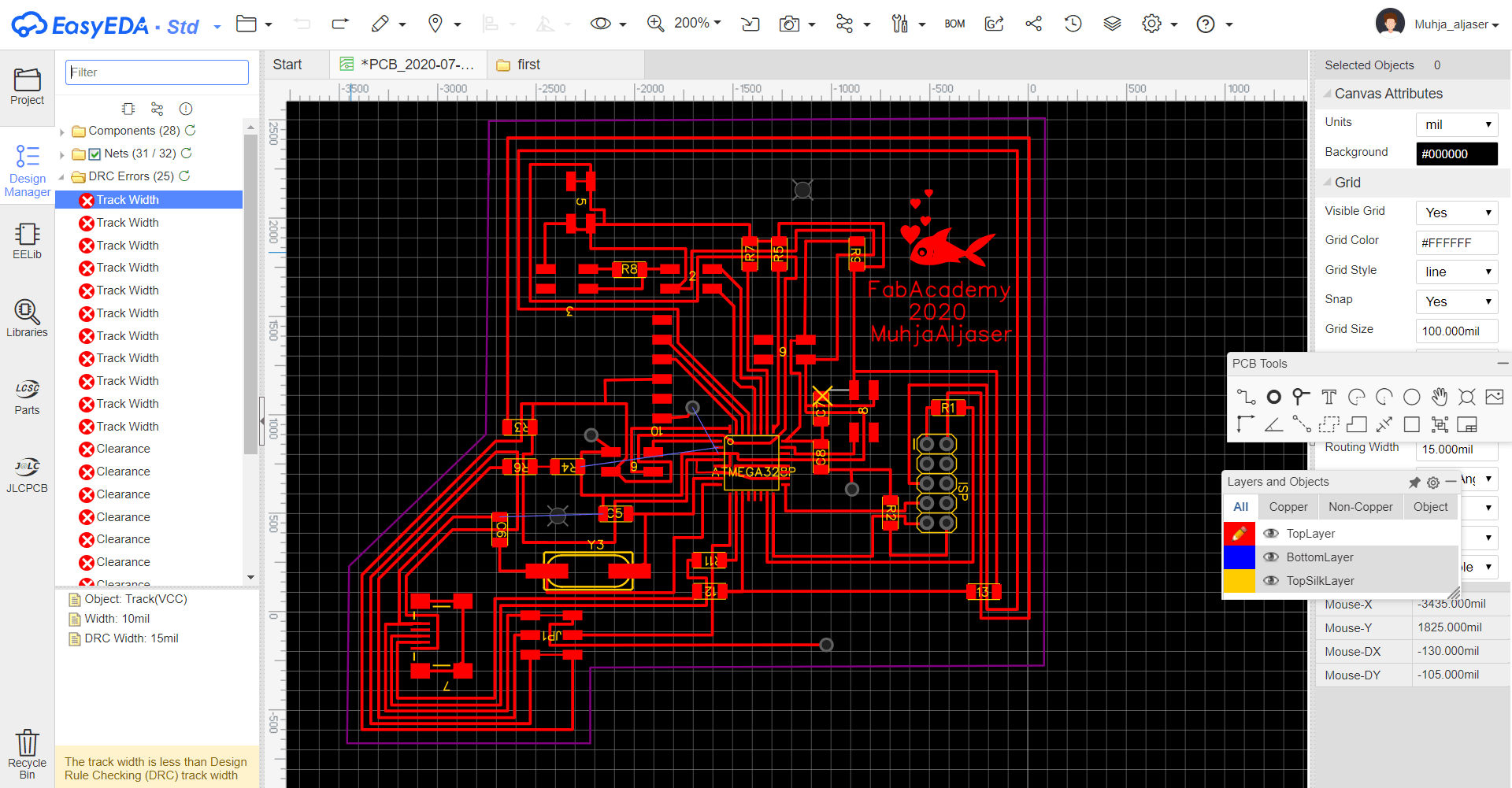Click the BOM toolbar button
Image resolution: width=1512 pixels, height=788 pixels.
954,24
